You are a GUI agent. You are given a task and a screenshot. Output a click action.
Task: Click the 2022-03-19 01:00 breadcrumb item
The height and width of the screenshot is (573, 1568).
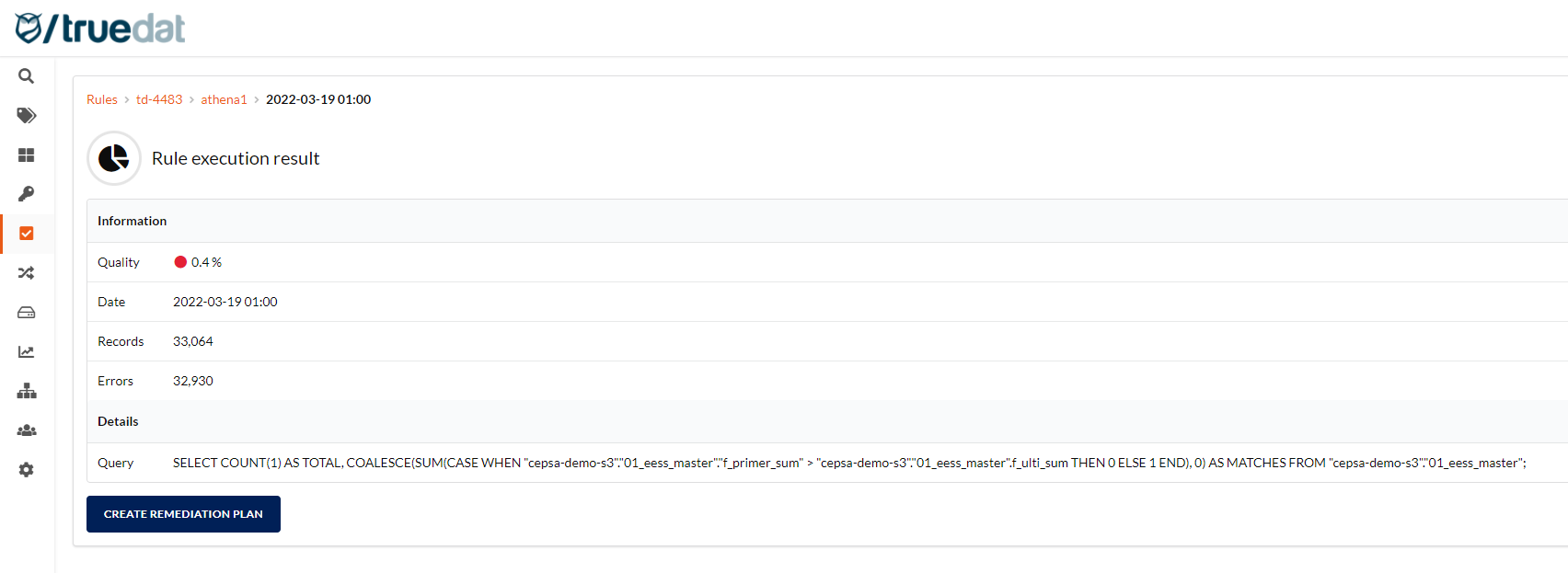[x=318, y=99]
